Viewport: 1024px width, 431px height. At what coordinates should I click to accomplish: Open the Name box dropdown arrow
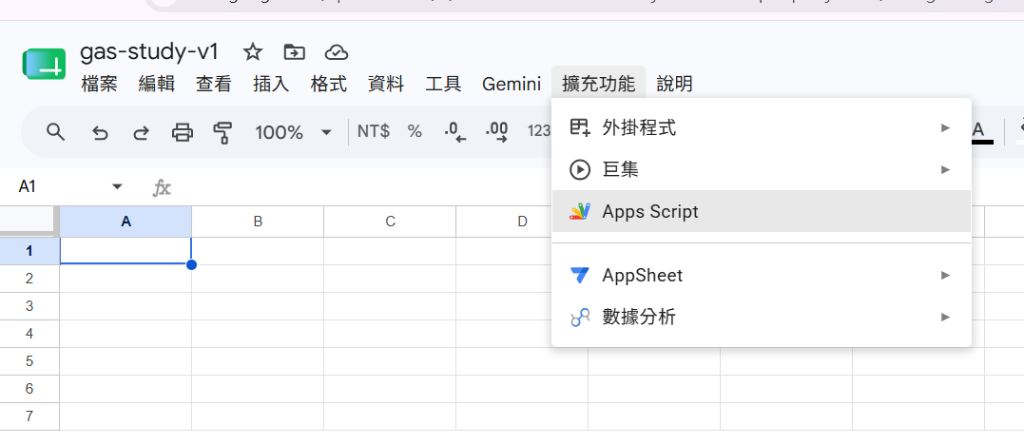(x=118, y=187)
